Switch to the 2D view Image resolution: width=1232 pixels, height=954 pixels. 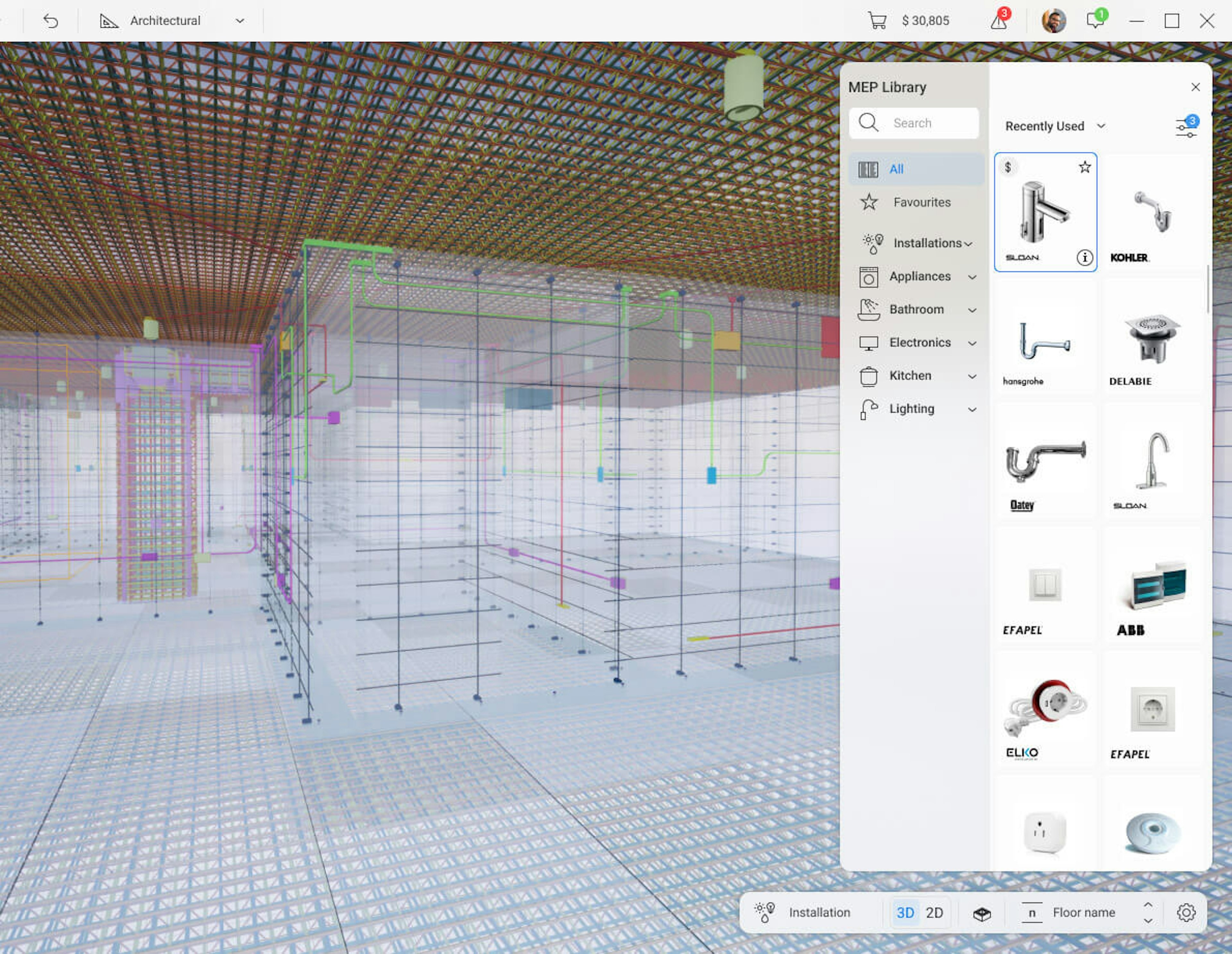(934, 912)
